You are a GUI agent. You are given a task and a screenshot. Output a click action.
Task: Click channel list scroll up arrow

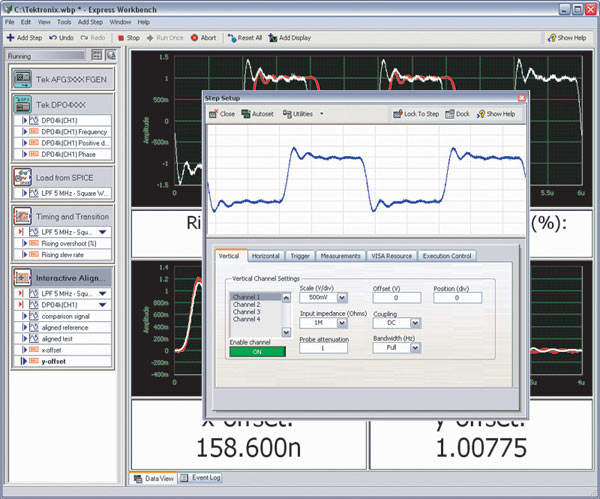pos(286,298)
